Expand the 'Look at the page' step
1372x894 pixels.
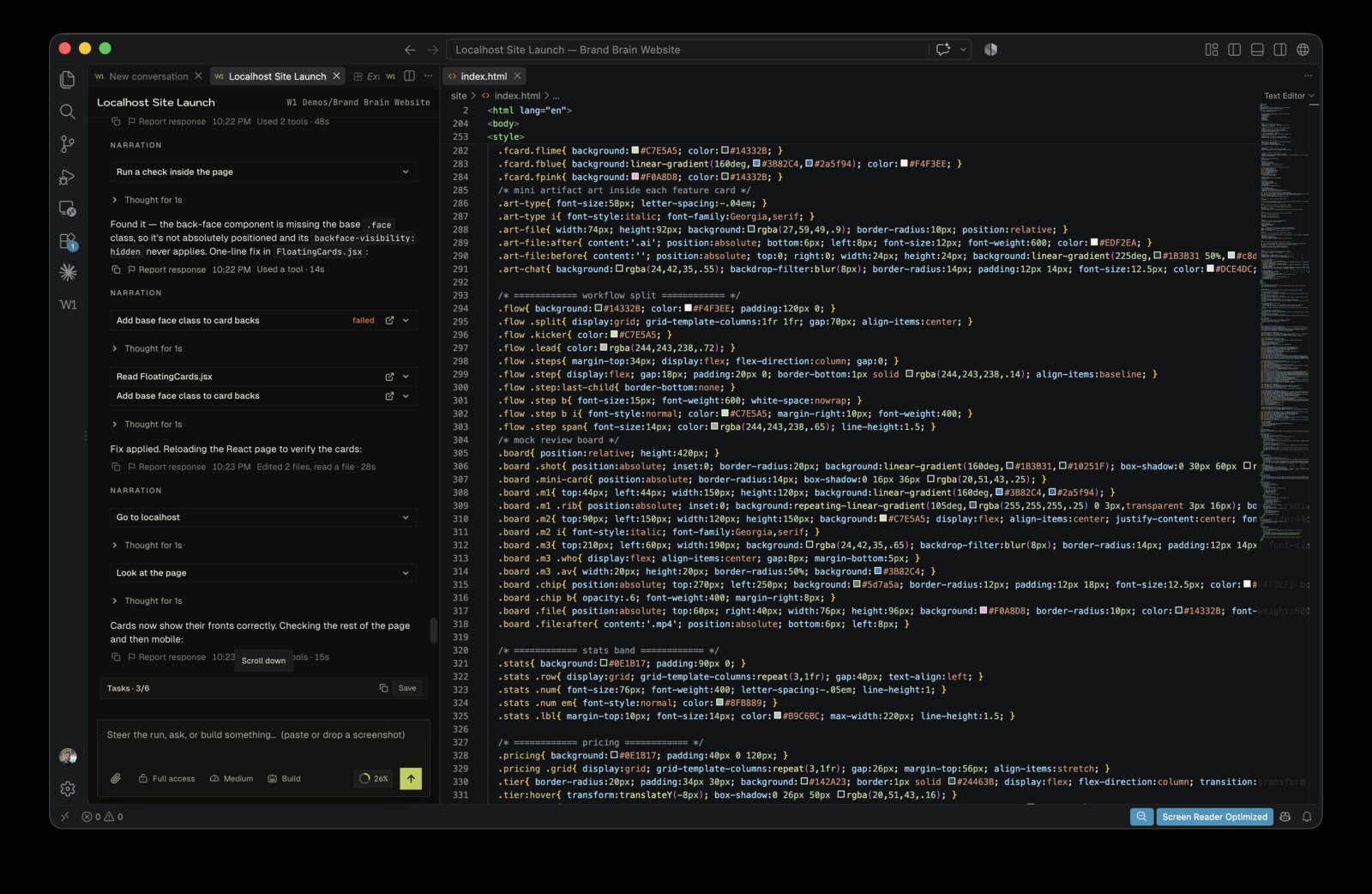coord(263,573)
